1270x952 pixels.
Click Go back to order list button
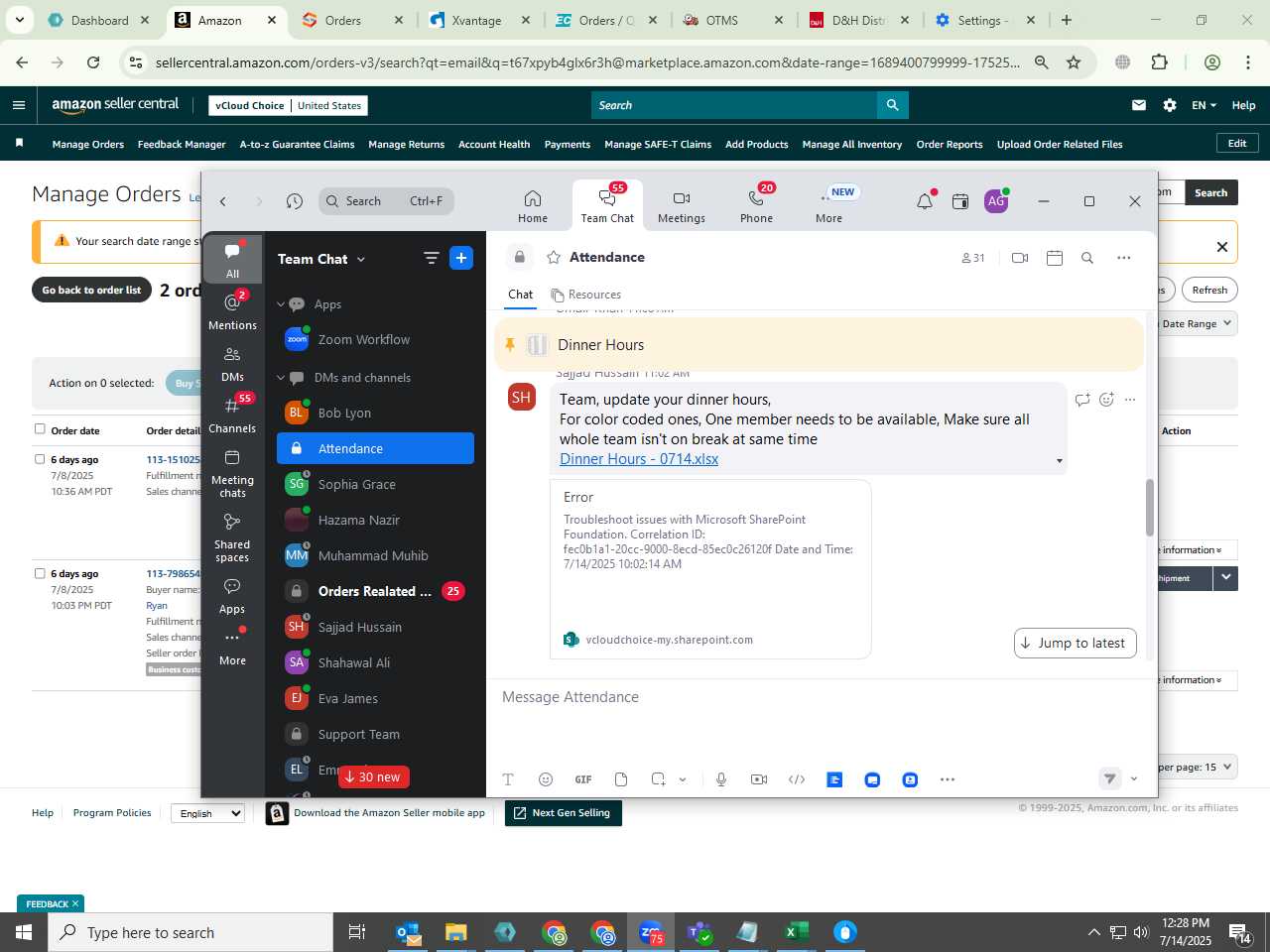point(91,290)
